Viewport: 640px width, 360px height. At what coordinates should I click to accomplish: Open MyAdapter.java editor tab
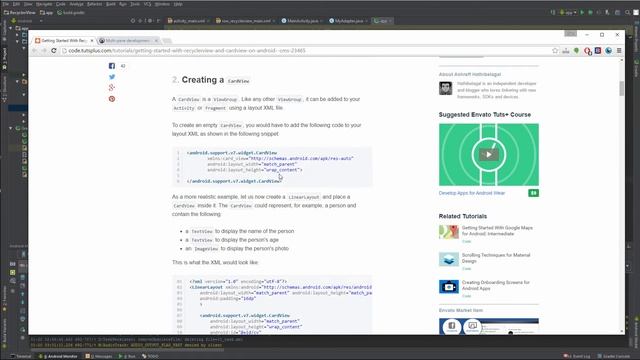coord(349,21)
